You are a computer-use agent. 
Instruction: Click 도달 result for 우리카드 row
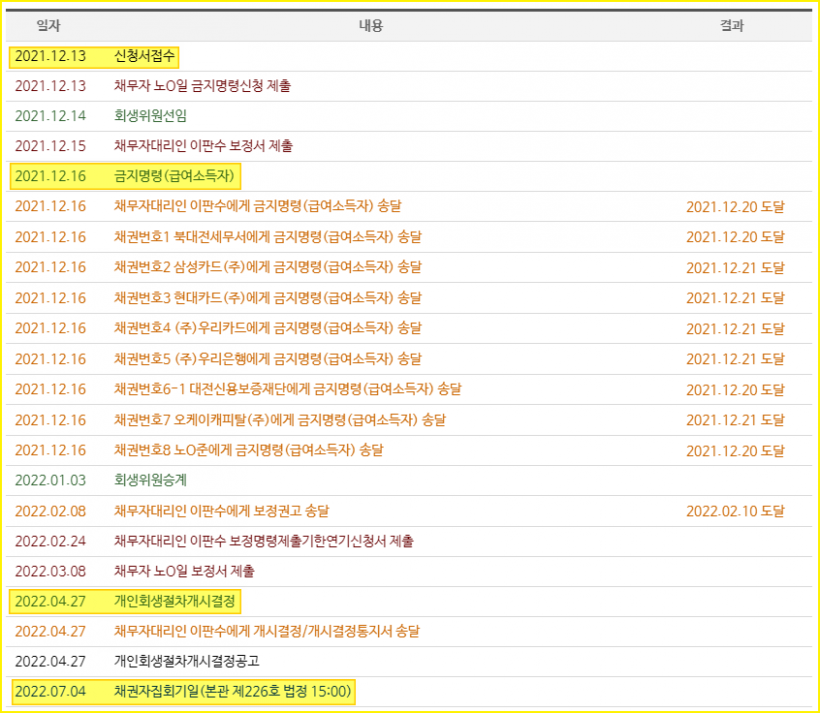(x=735, y=329)
